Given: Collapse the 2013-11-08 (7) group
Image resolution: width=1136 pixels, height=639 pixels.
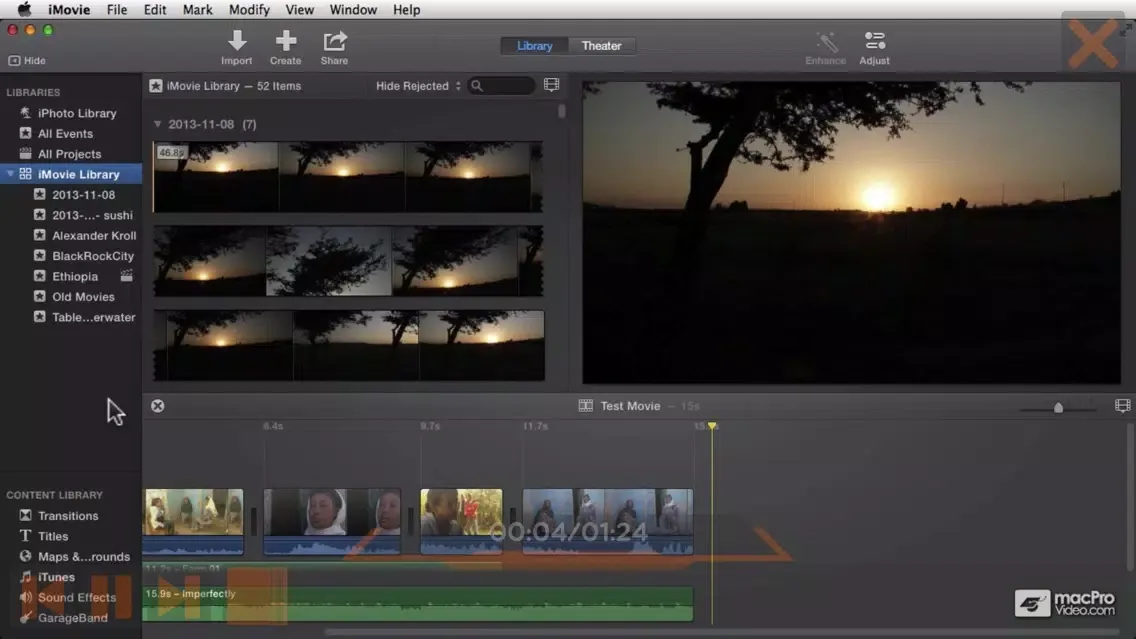Looking at the screenshot, I should tap(157, 124).
